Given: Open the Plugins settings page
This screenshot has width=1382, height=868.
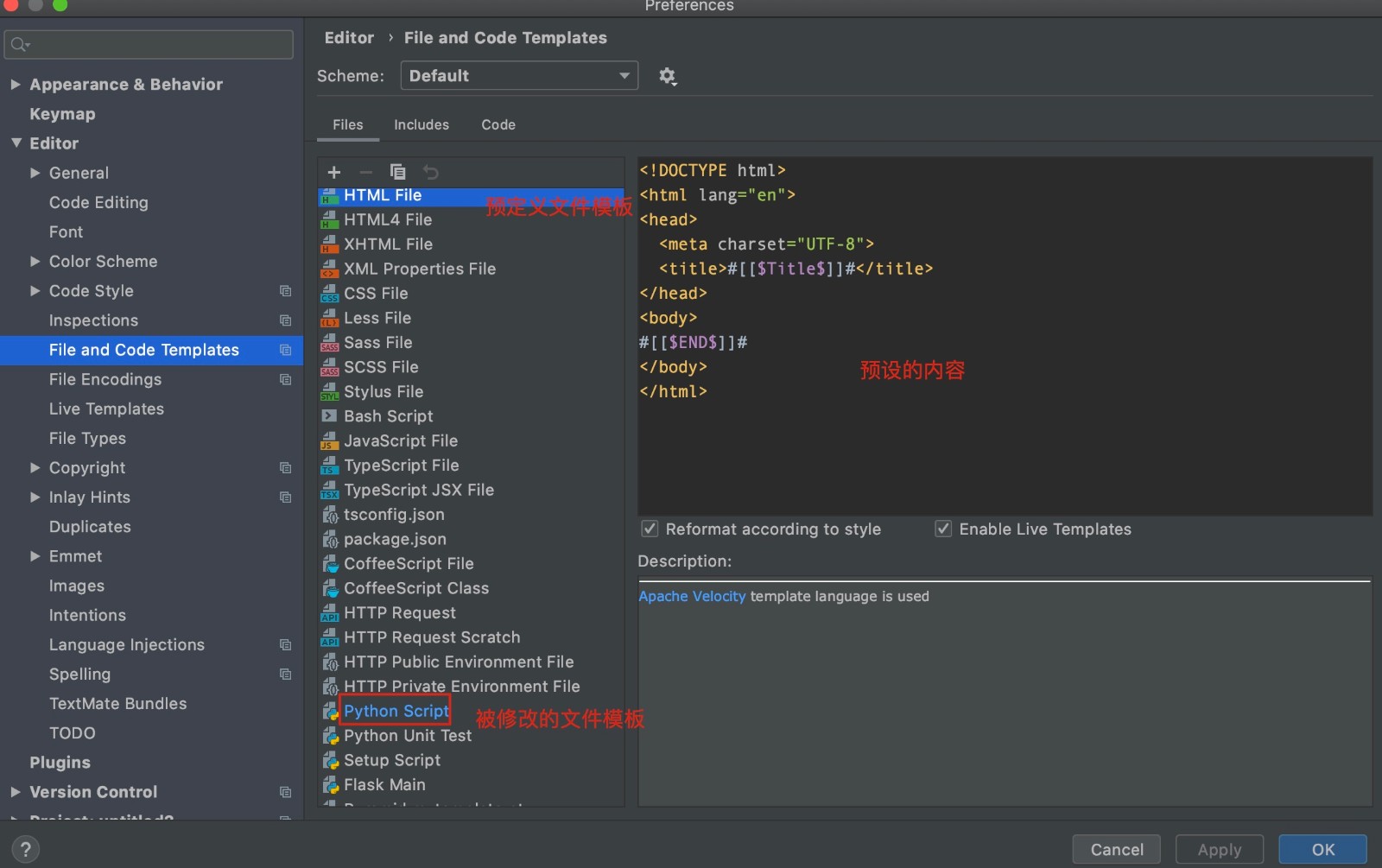Looking at the screenshot, I should (x=60, y=763).
